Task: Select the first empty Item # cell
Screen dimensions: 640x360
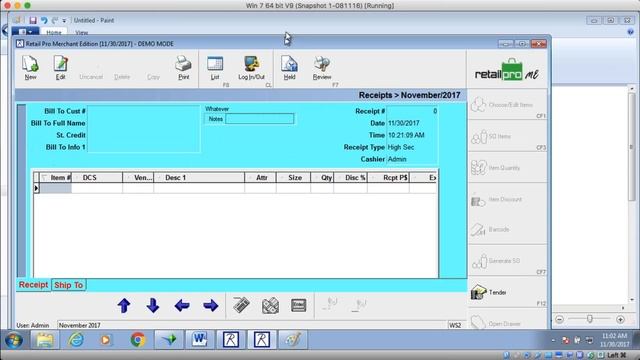Action: tap(56, 188)
